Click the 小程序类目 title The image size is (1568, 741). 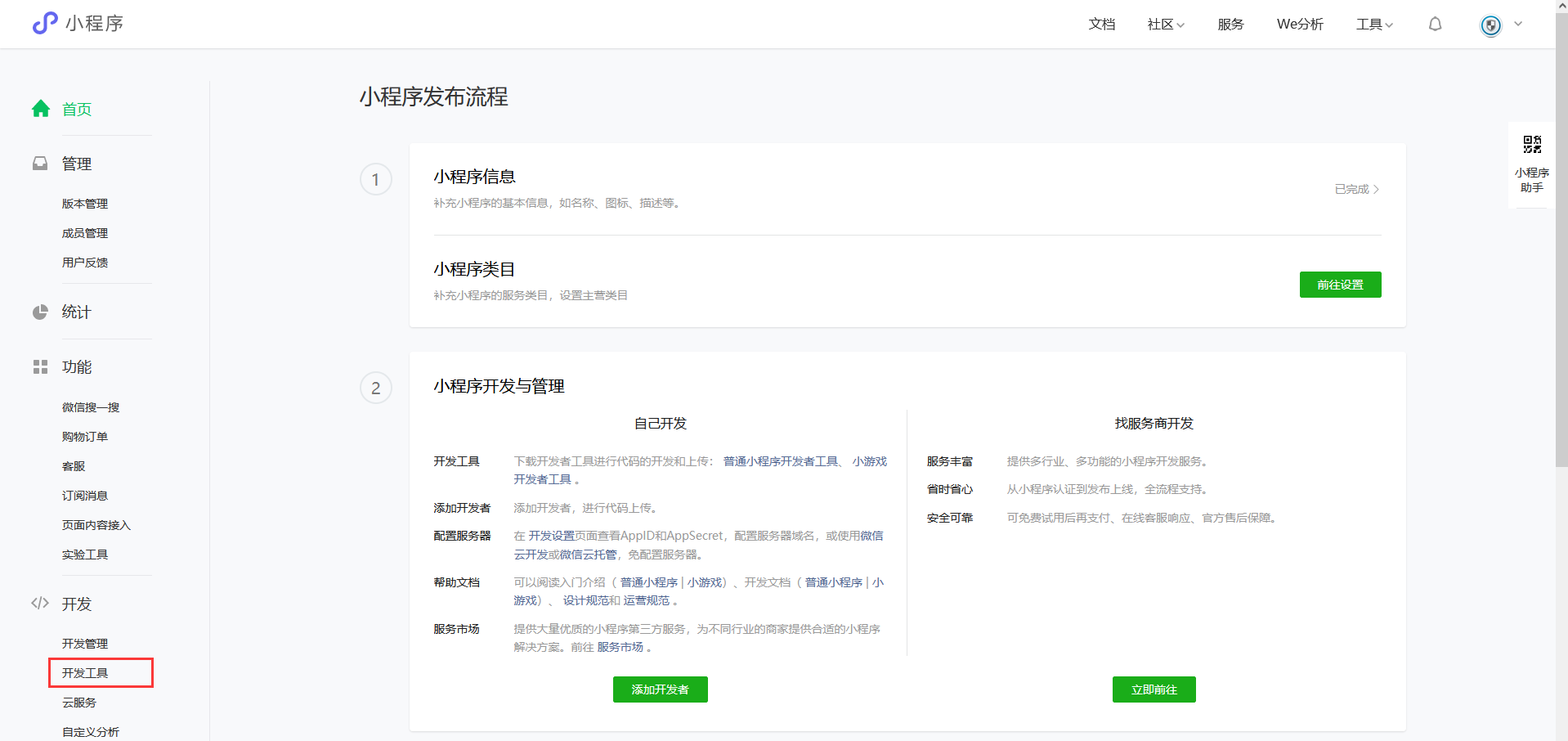[x=474, y=269]
